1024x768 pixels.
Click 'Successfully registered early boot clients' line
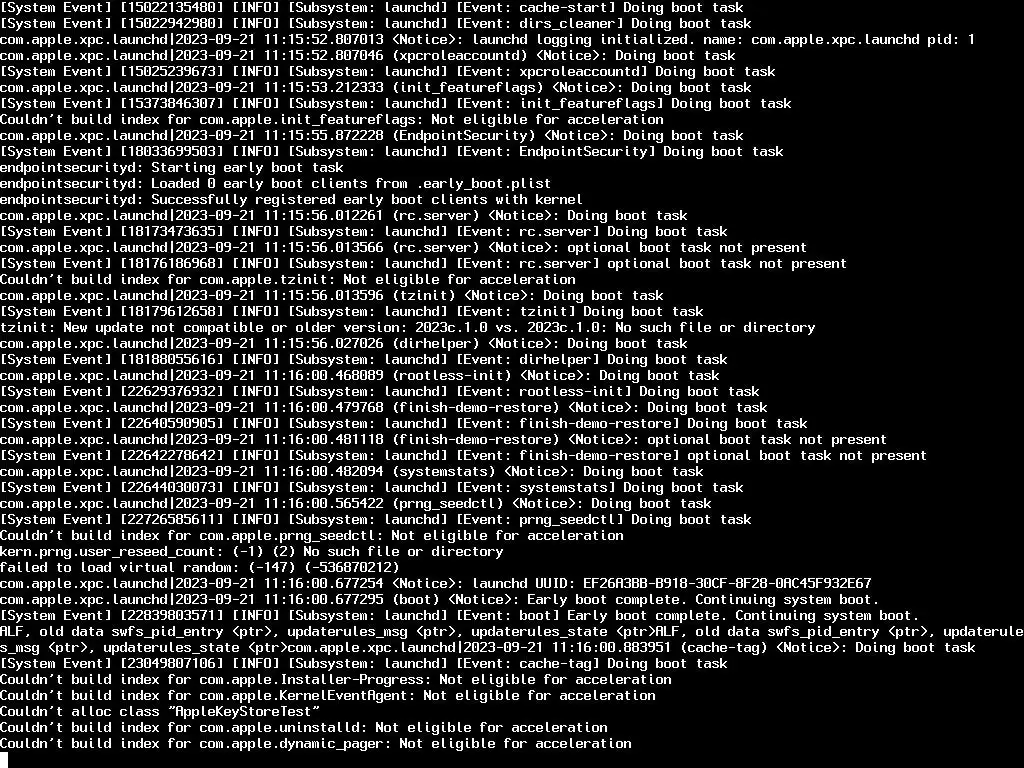tap(291, 199)
